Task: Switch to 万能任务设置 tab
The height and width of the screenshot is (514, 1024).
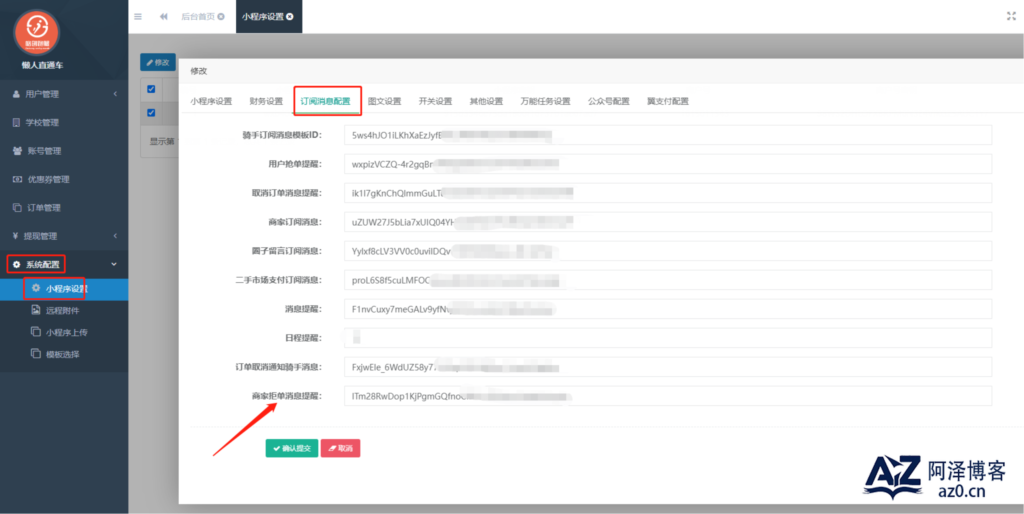Action: point(545,101)
